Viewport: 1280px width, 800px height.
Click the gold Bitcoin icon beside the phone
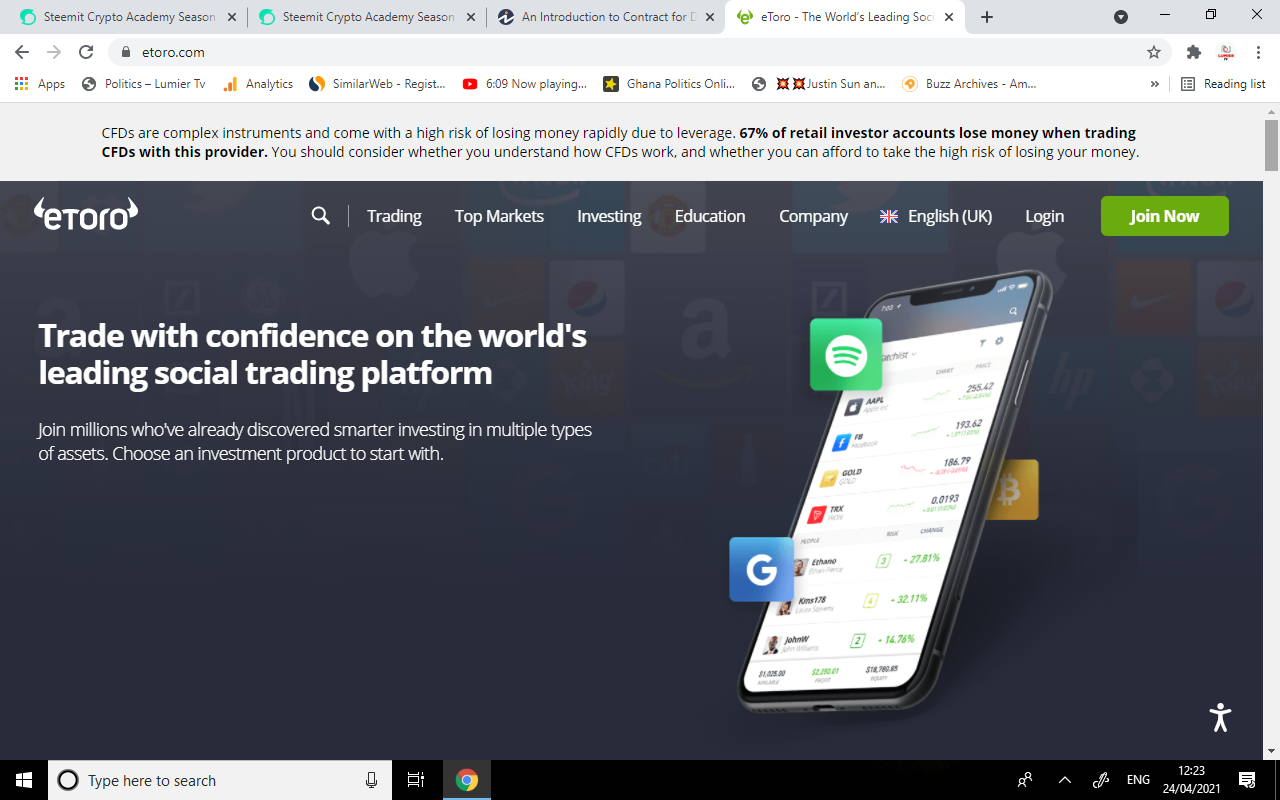coord(1011,490)
